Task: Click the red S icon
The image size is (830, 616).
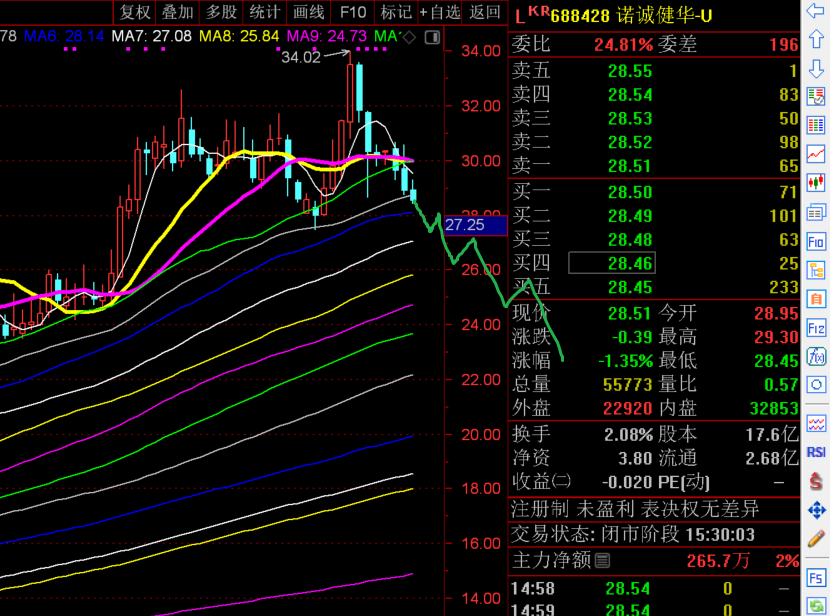Action: pyautogui.click(x=816, y=481)
